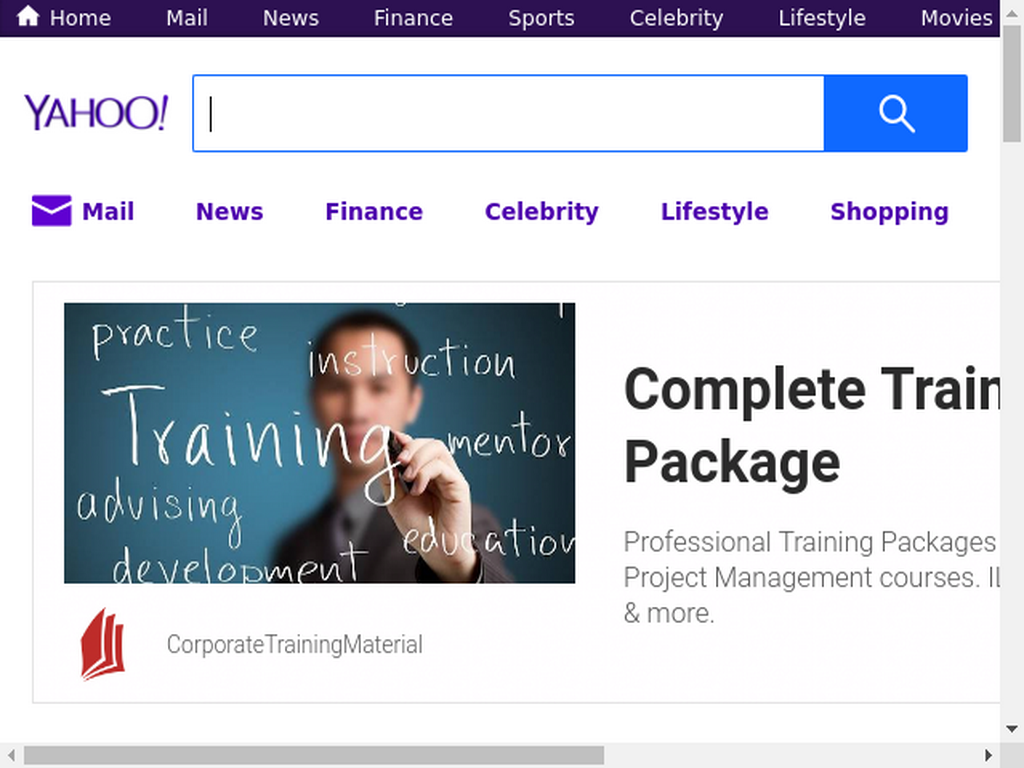Click the horizontal scrollbar left arrow
This screenshot has height=768, width=1024.
(x=11, y=755)
